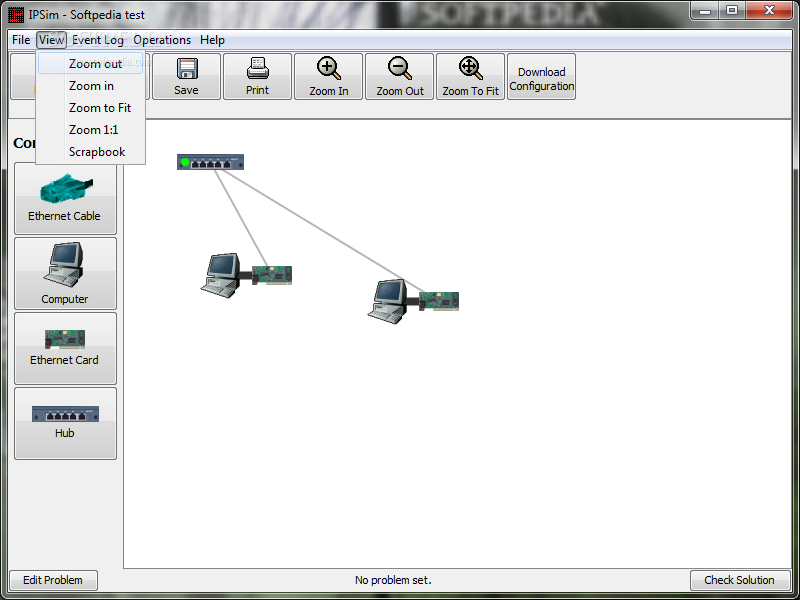Select the Ethernet Card component in the sidebar
Image resolution: width=800 pixels, height=600 pixels.
pyautogui.click(x=65, y=348)
